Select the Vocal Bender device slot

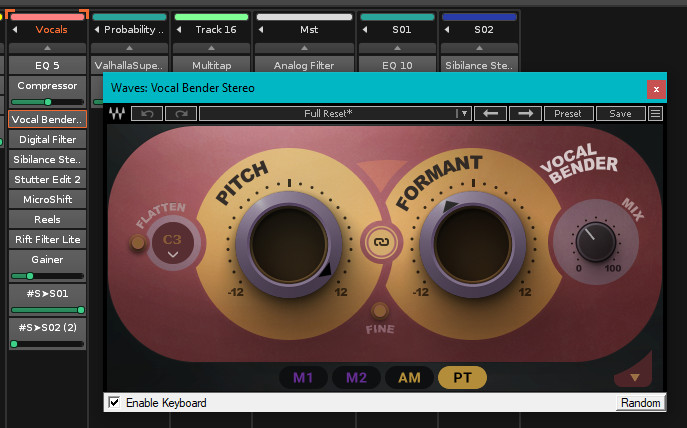coord(47,119)
